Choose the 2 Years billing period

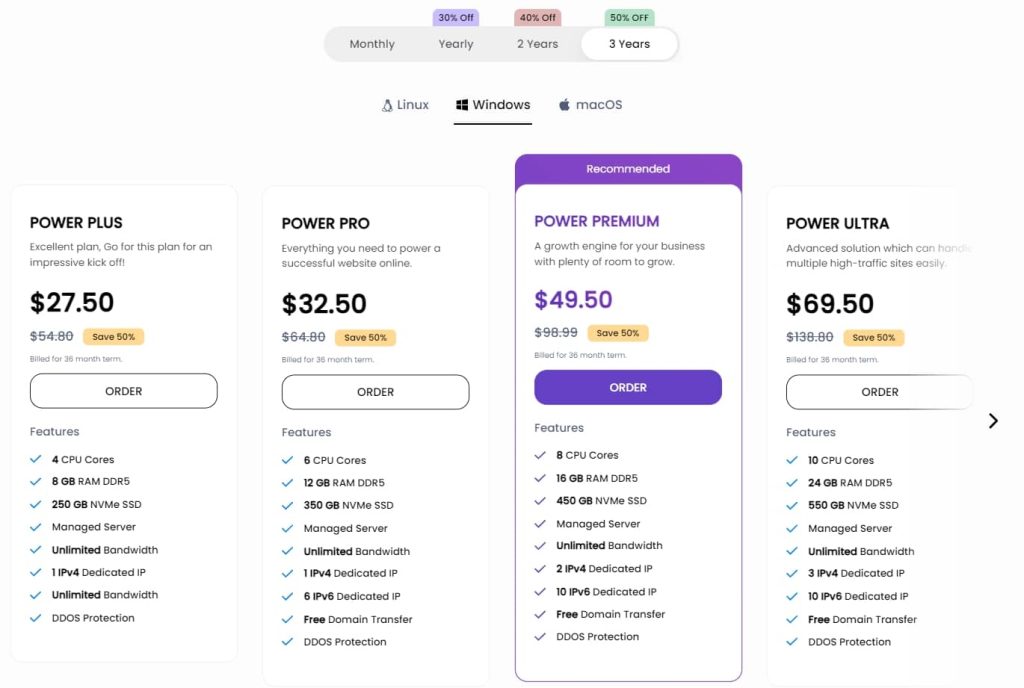(x=537, y=44)
